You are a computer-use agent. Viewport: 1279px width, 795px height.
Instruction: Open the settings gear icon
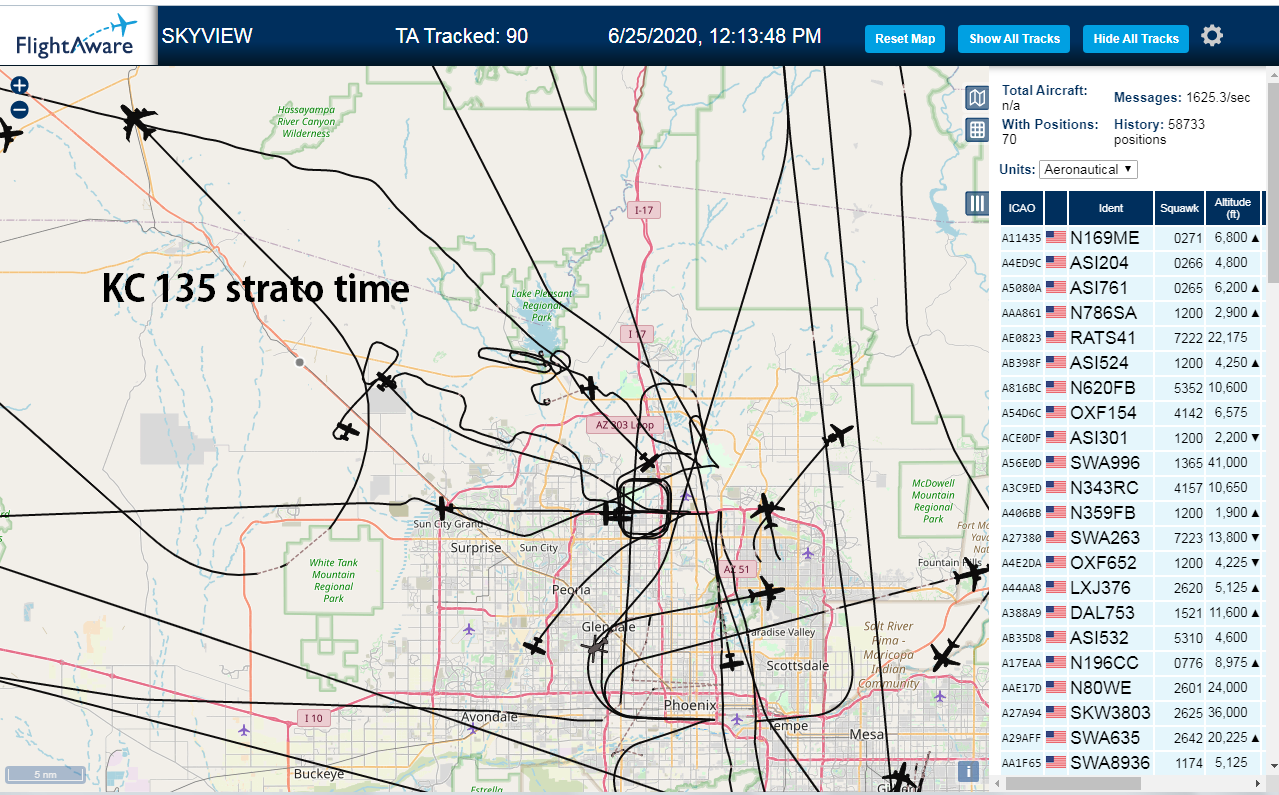coord(1212,37)
